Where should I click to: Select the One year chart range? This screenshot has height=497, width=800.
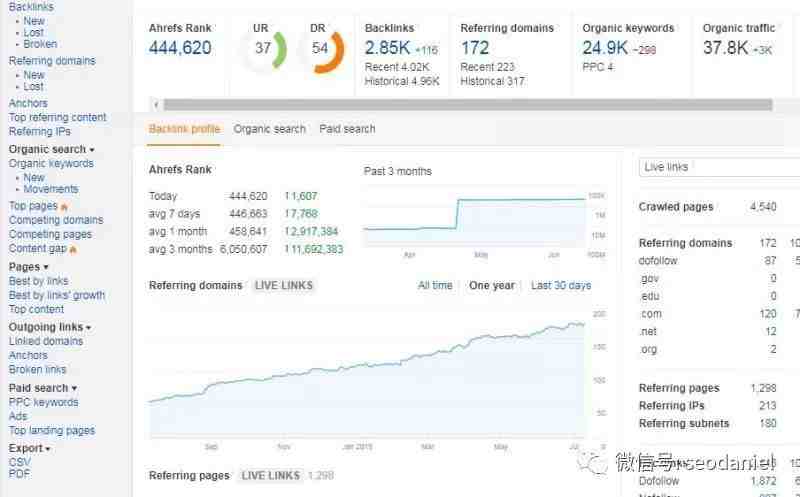coord(492,285)
